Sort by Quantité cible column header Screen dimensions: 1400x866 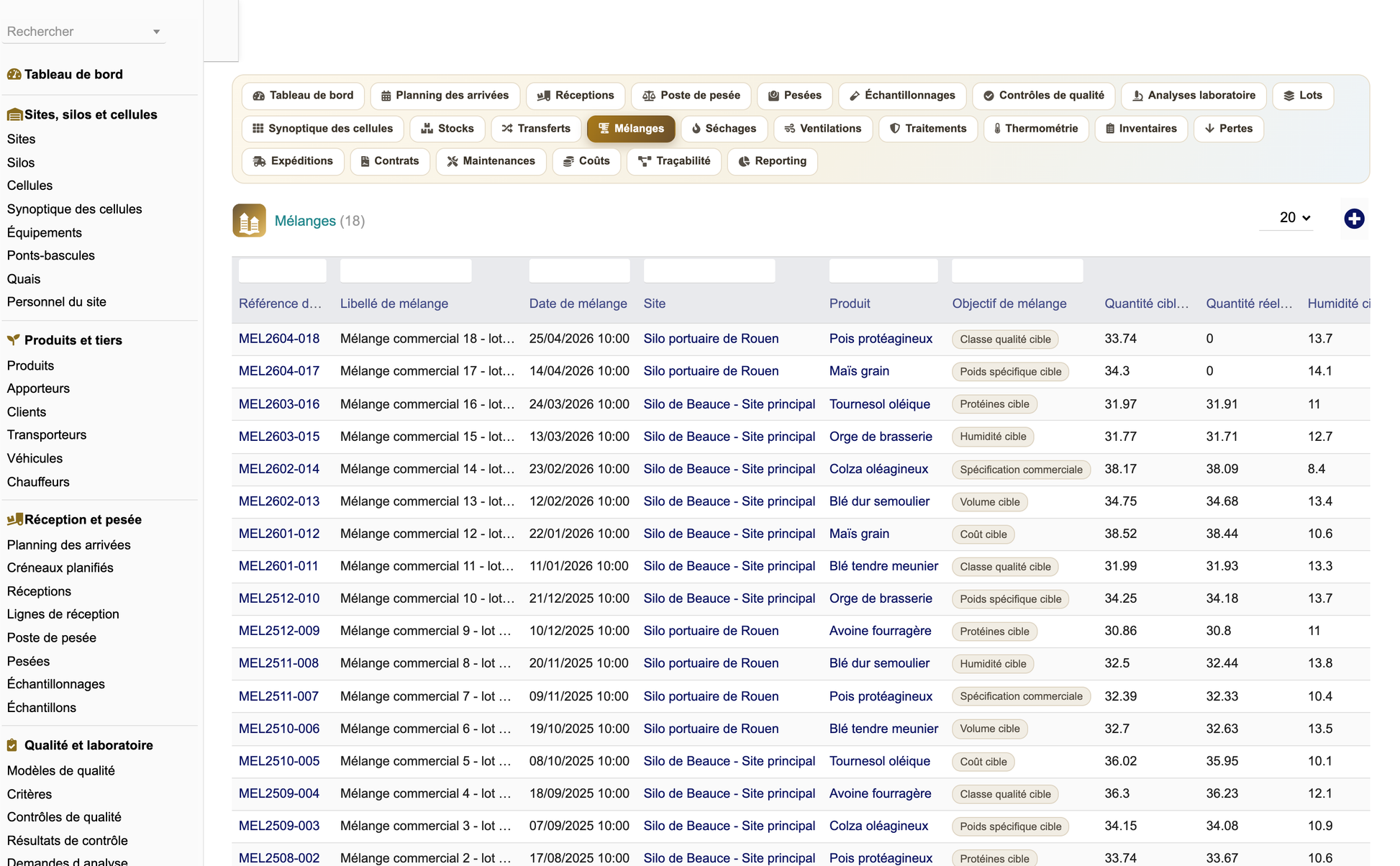pyautogui.click(x=1147, y=304)
